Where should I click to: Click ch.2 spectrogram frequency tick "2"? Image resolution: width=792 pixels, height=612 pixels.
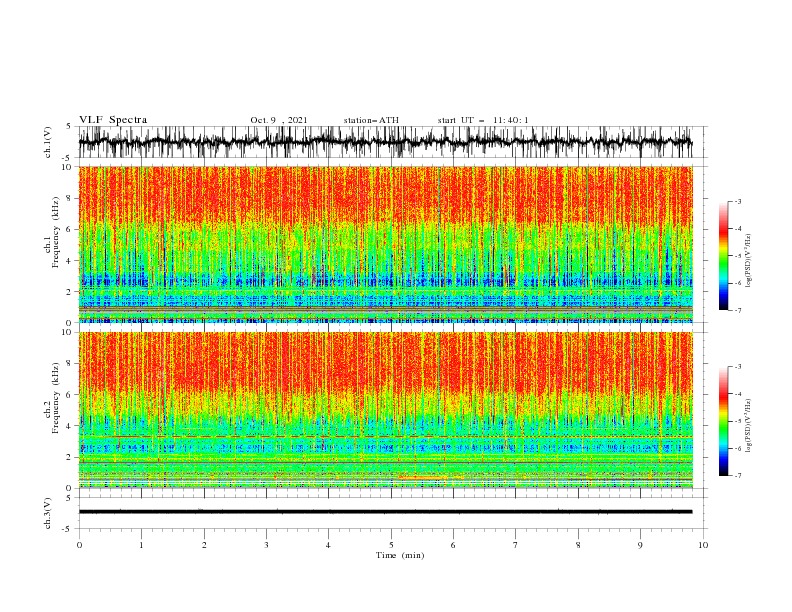coord(70,457)
